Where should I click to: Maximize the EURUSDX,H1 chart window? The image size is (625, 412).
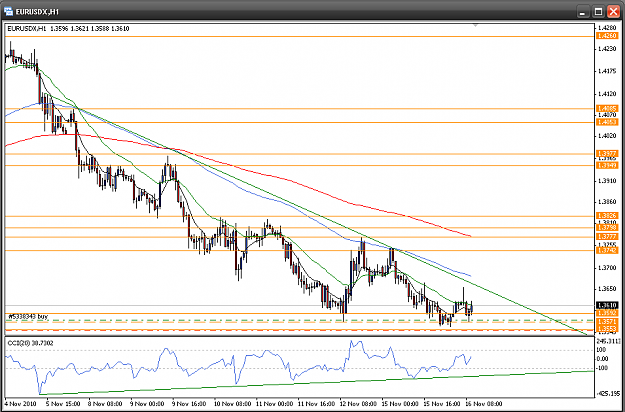click(x=598, y=12)
